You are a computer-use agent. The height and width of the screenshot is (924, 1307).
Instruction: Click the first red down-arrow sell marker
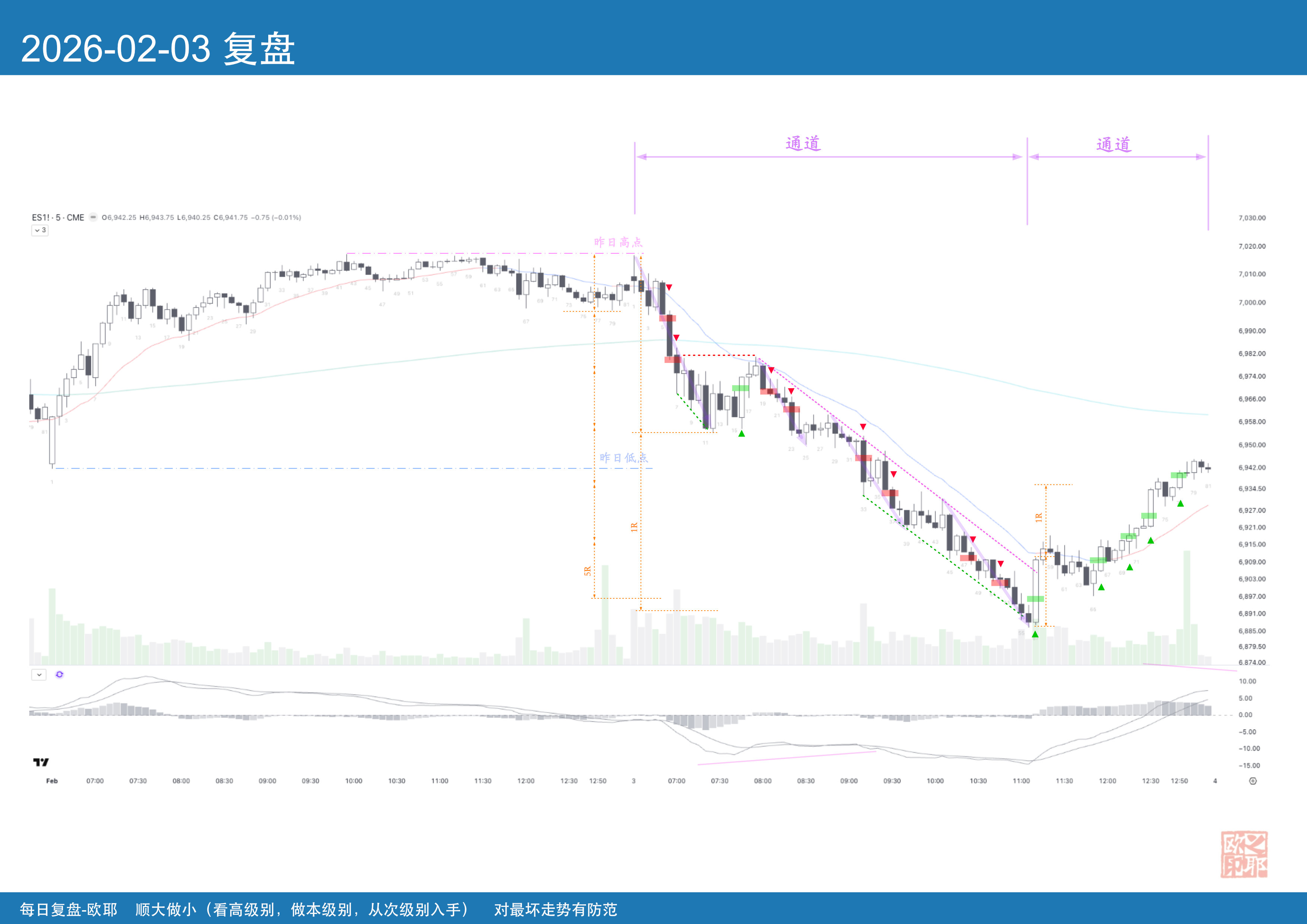669,288
